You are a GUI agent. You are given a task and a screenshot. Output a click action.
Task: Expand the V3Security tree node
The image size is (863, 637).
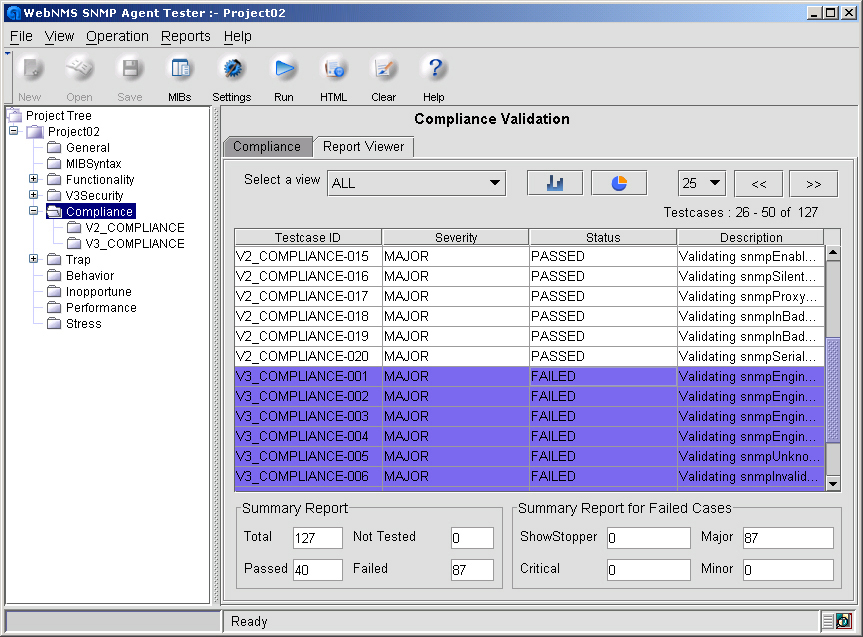pos(34,195)
